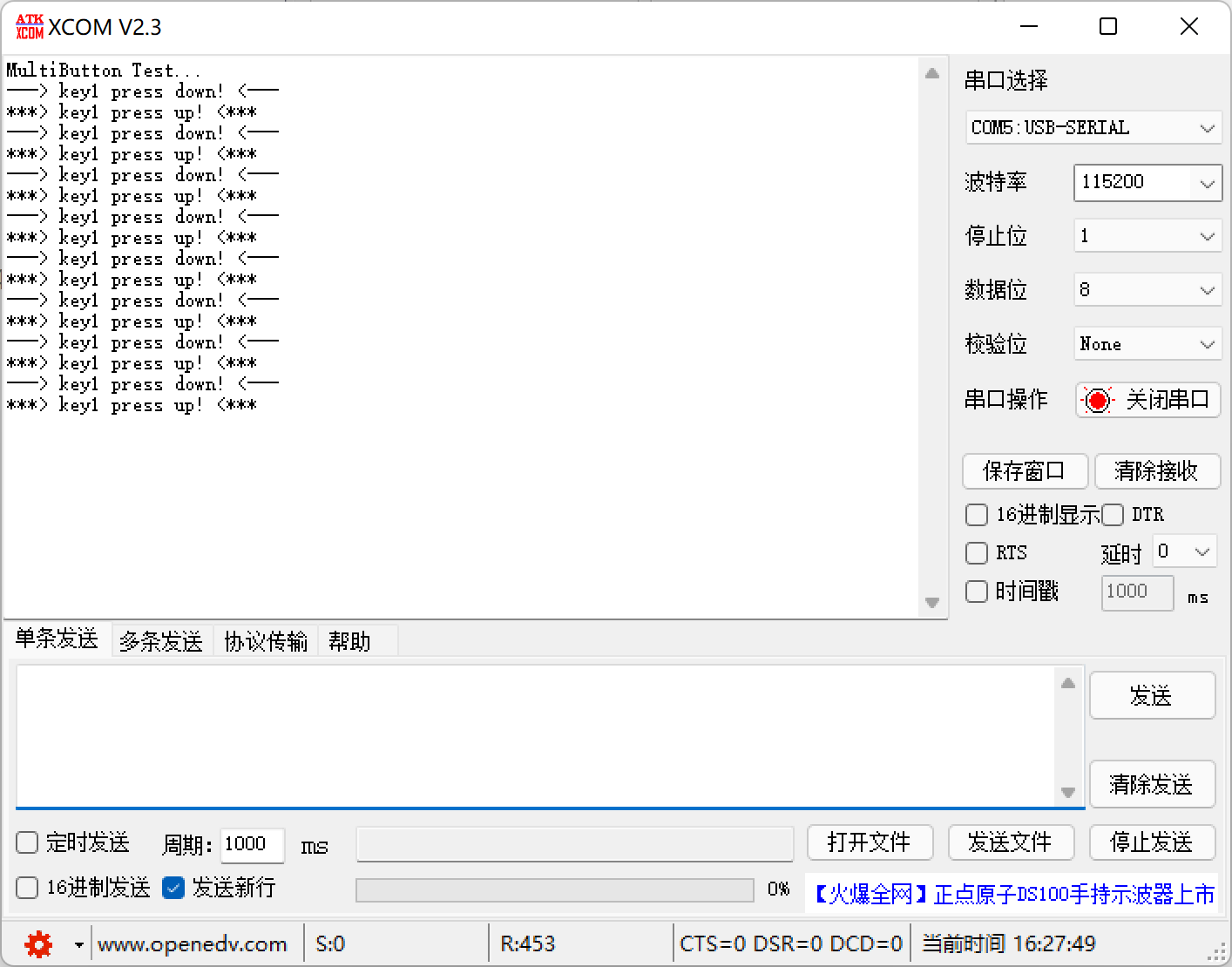Click 清除发送 clear send button
The width and height of the screenshot is (1232, 967).
[1152, 784]
